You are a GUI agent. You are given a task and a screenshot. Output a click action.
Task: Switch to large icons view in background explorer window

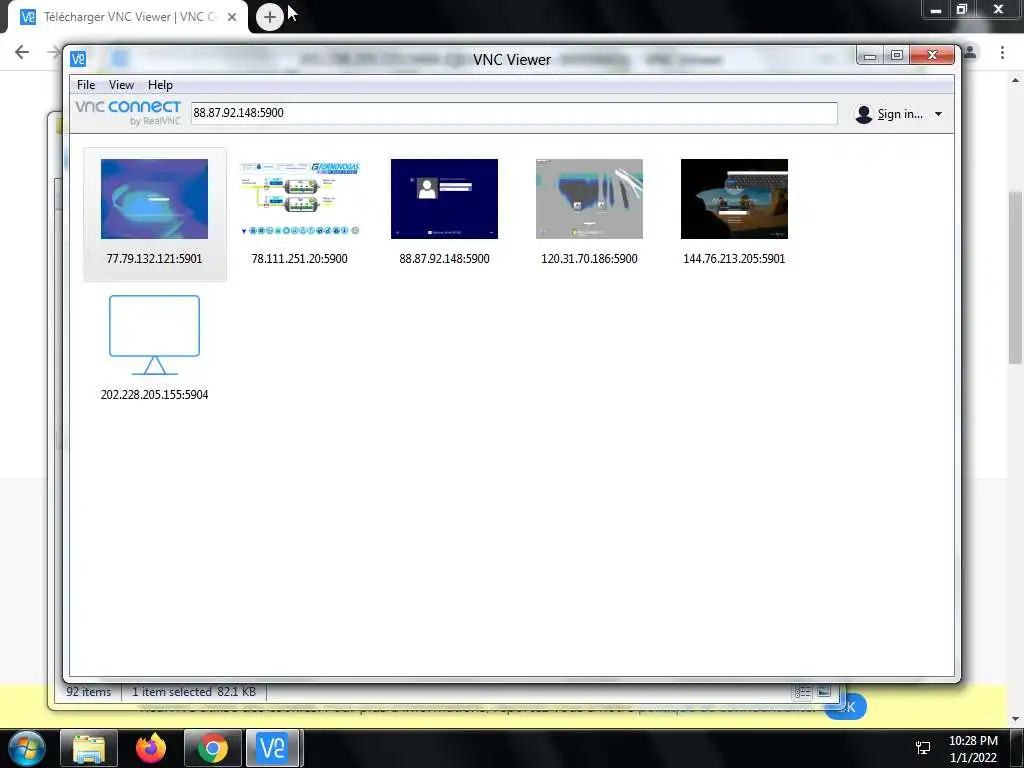(824, 692)
